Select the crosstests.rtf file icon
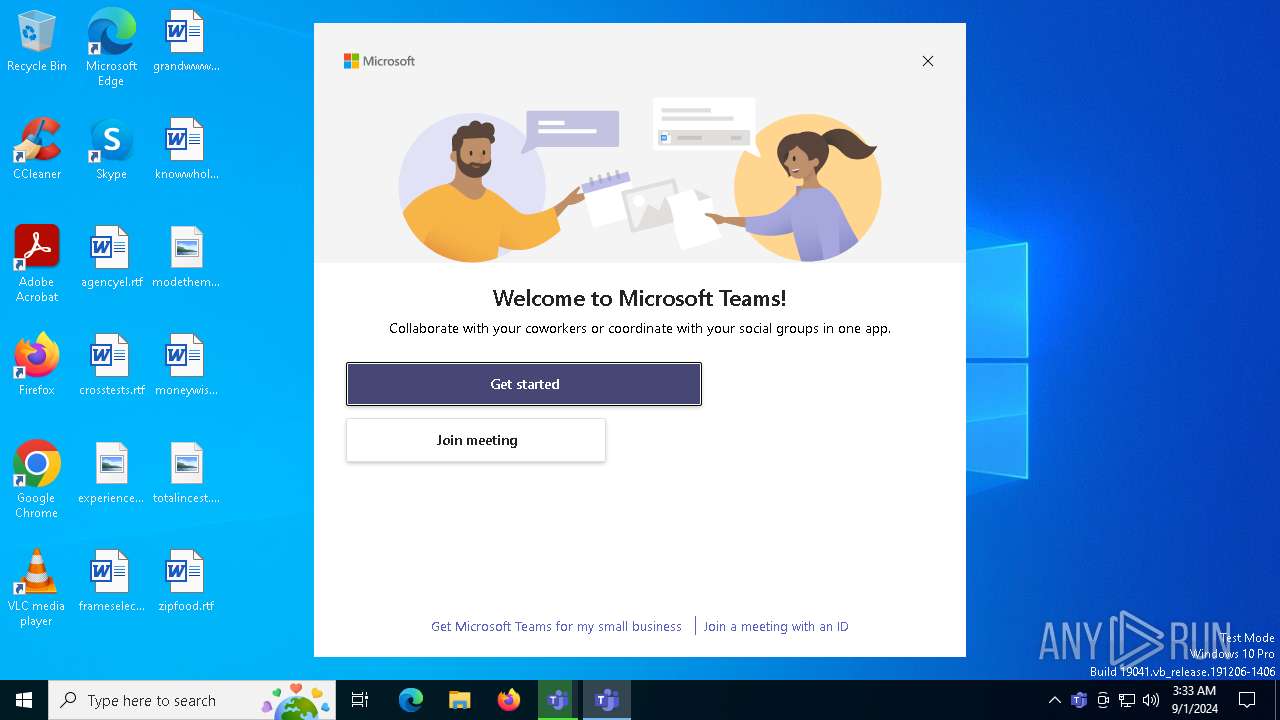The height and width of the screenshot is (720, 1280). 111,366
